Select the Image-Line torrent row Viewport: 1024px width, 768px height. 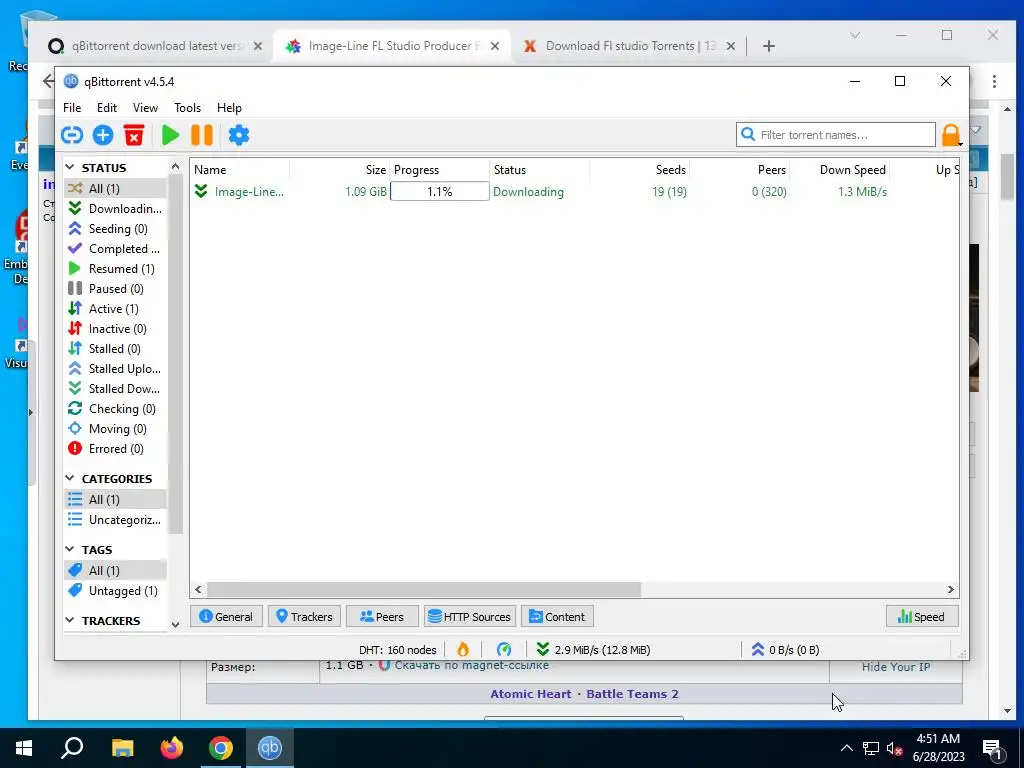575,191
